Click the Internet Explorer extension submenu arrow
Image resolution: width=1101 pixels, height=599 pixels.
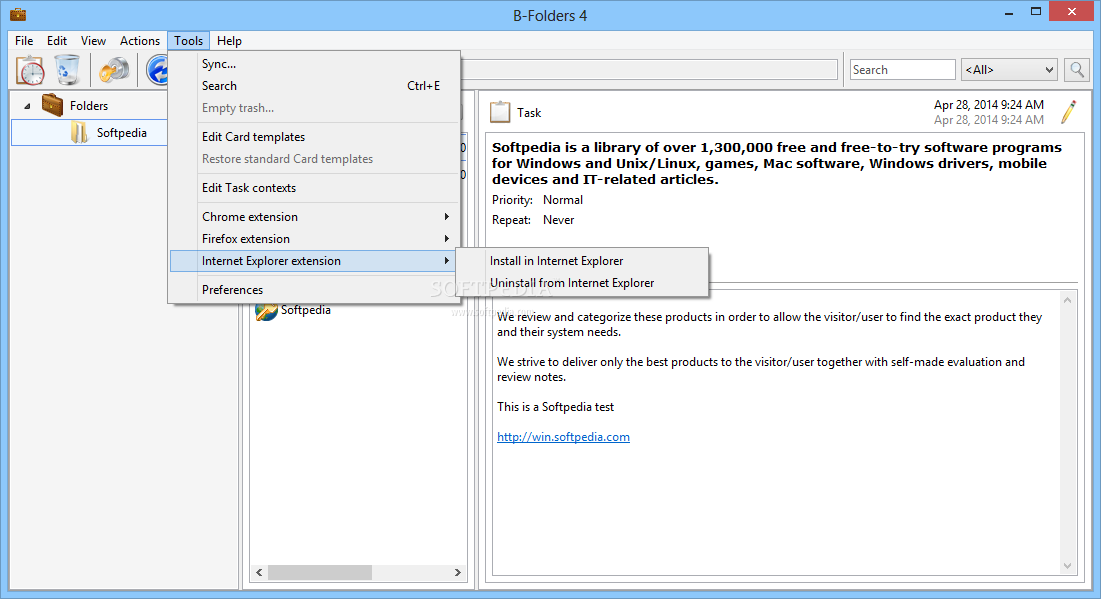447,261
